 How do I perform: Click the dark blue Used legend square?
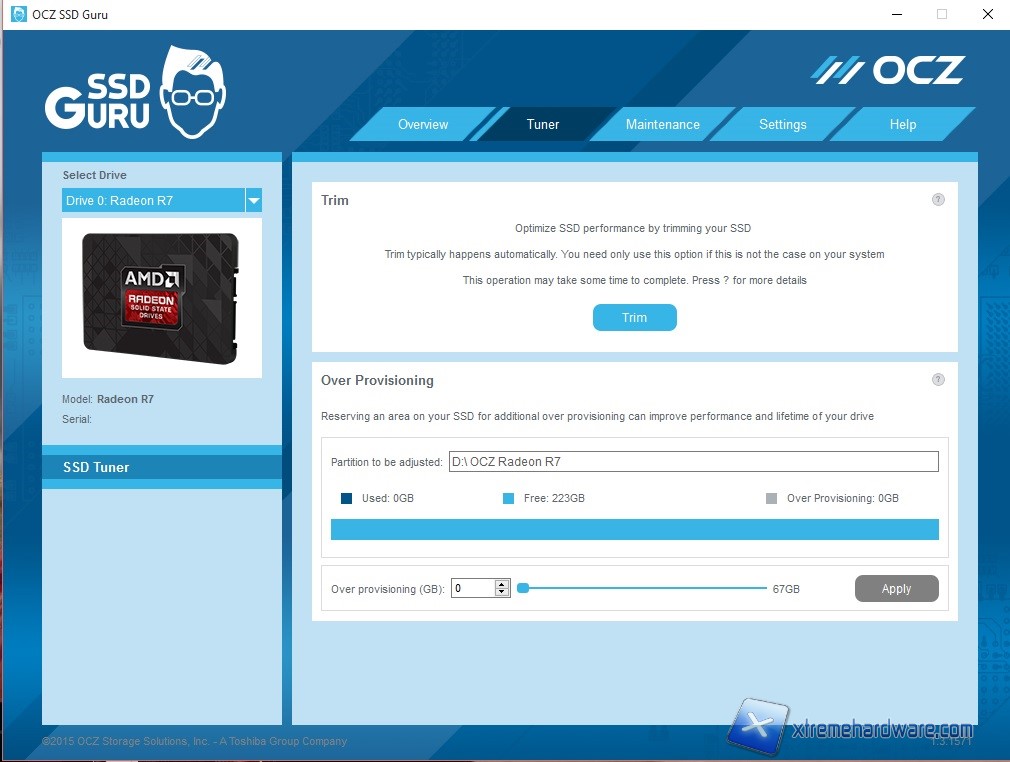pyautogui.click(x=347, y=498)
